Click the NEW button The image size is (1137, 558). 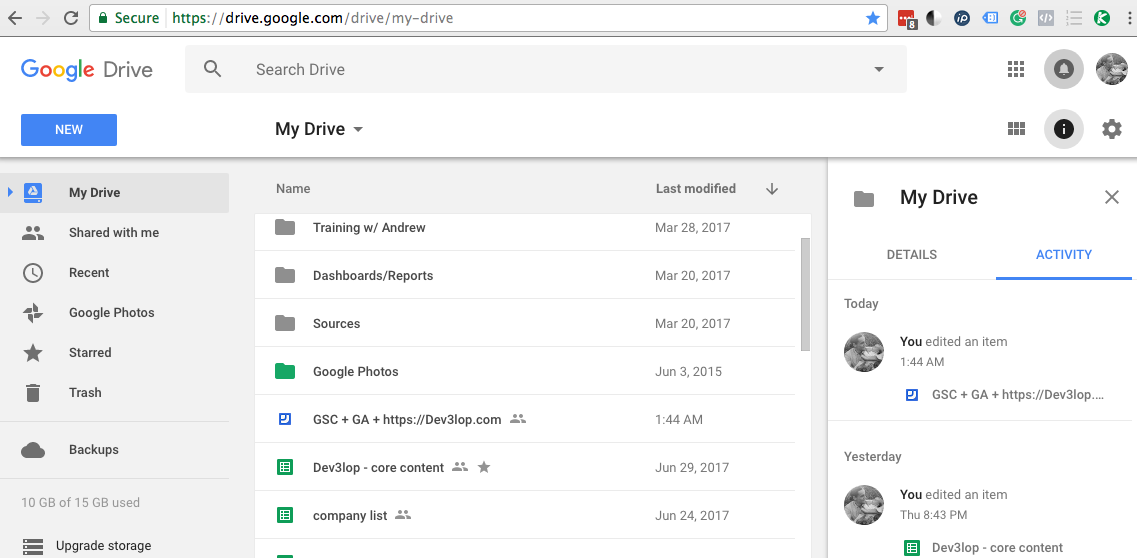point(69,130)
